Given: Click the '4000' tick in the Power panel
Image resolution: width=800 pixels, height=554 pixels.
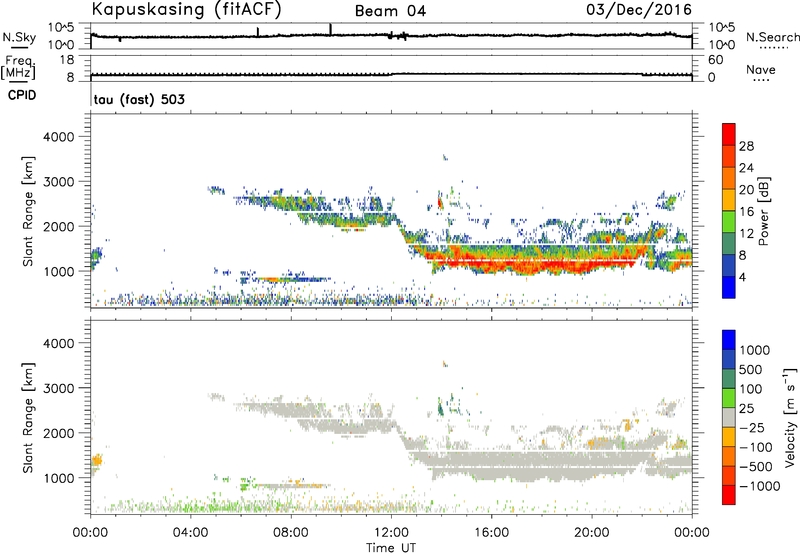Looking at the screenshot, I should (59, 137).
